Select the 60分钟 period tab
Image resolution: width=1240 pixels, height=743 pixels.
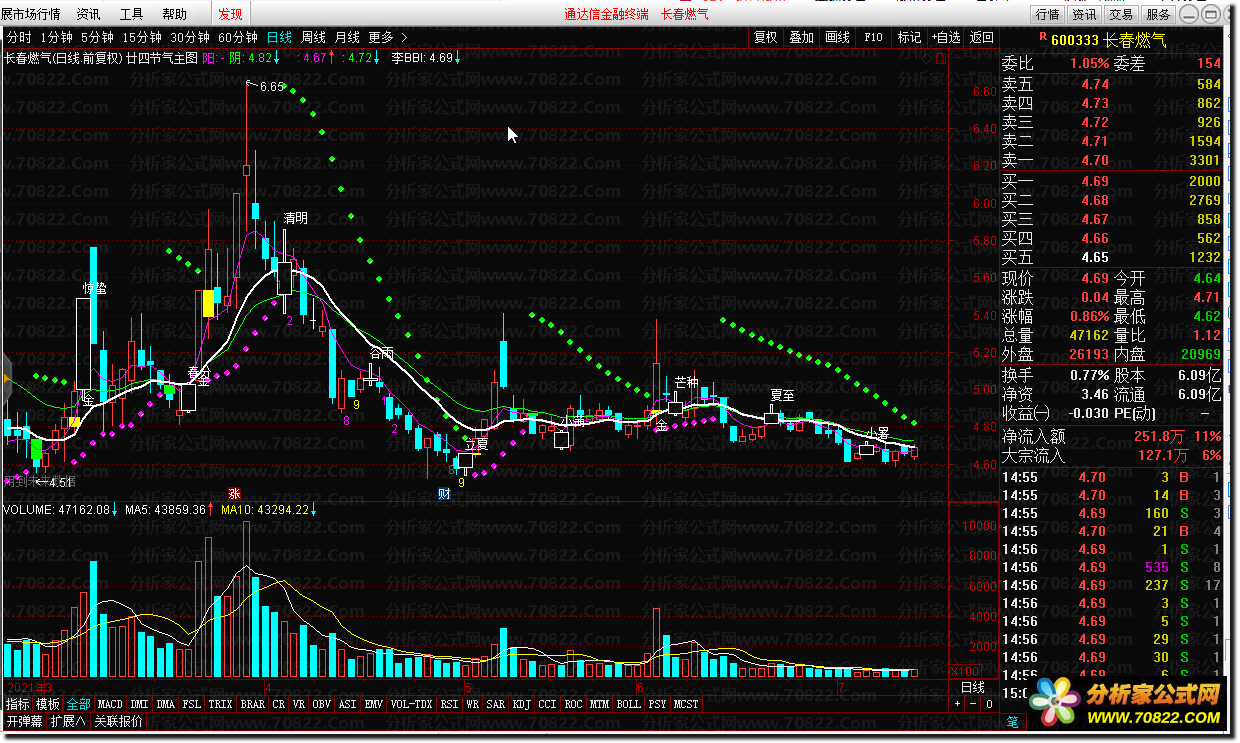[x=238, y=37]
